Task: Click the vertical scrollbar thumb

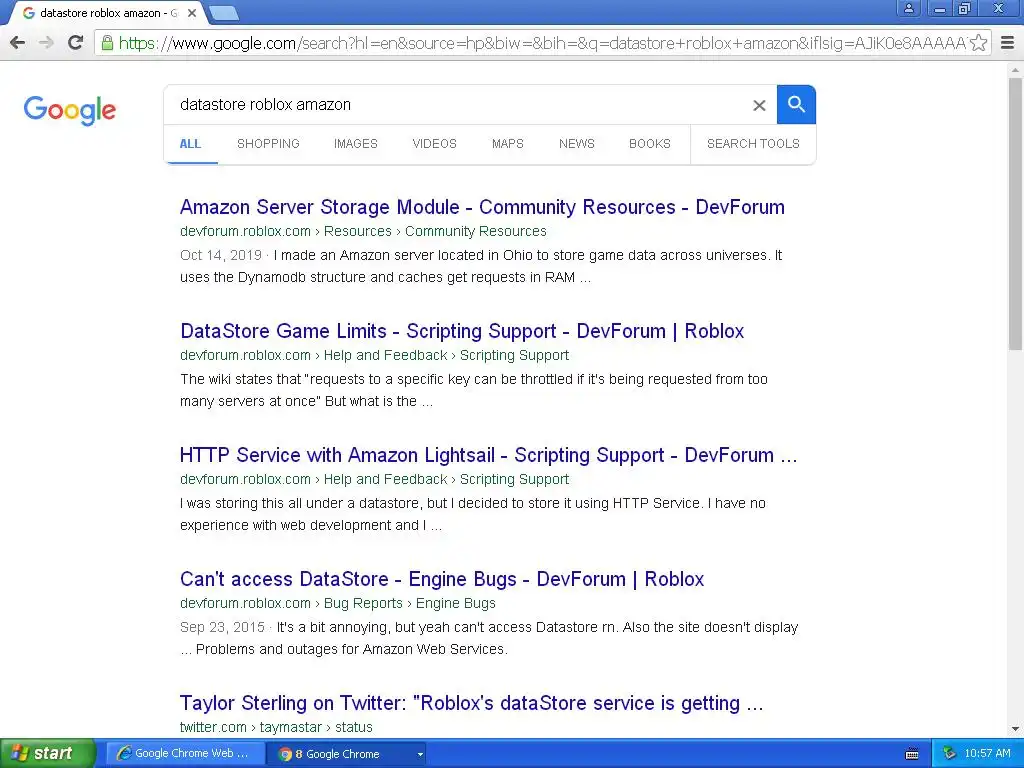Action: pos(1015,214)
